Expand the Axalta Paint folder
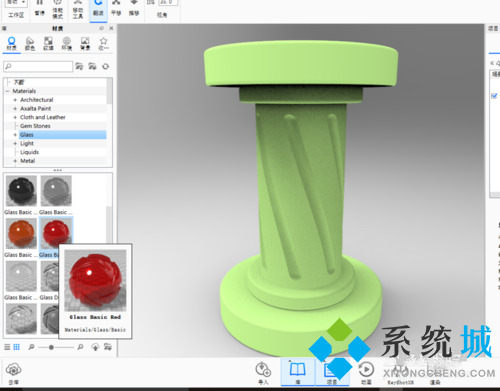This screenshot has width=500, height=391. coord(15,108)
